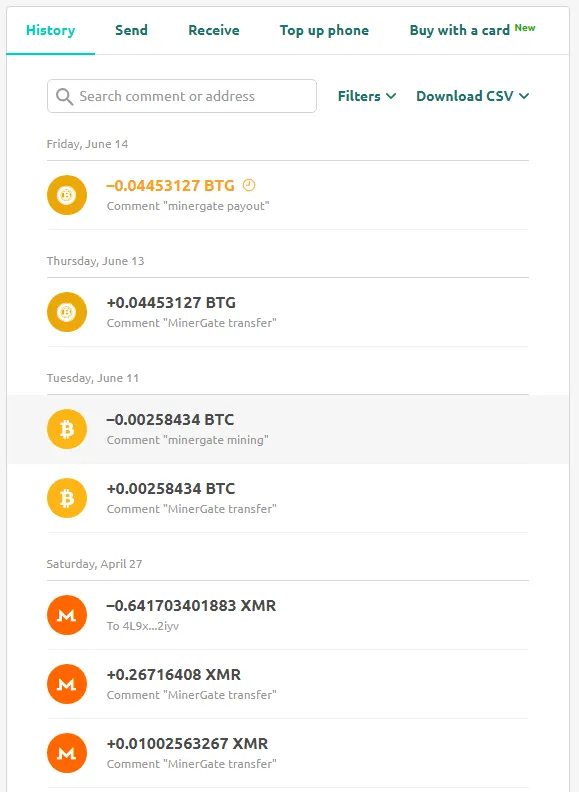Open the Download CSV dropdown
Viewport: 579px width, 792px height.
(472, 96)
